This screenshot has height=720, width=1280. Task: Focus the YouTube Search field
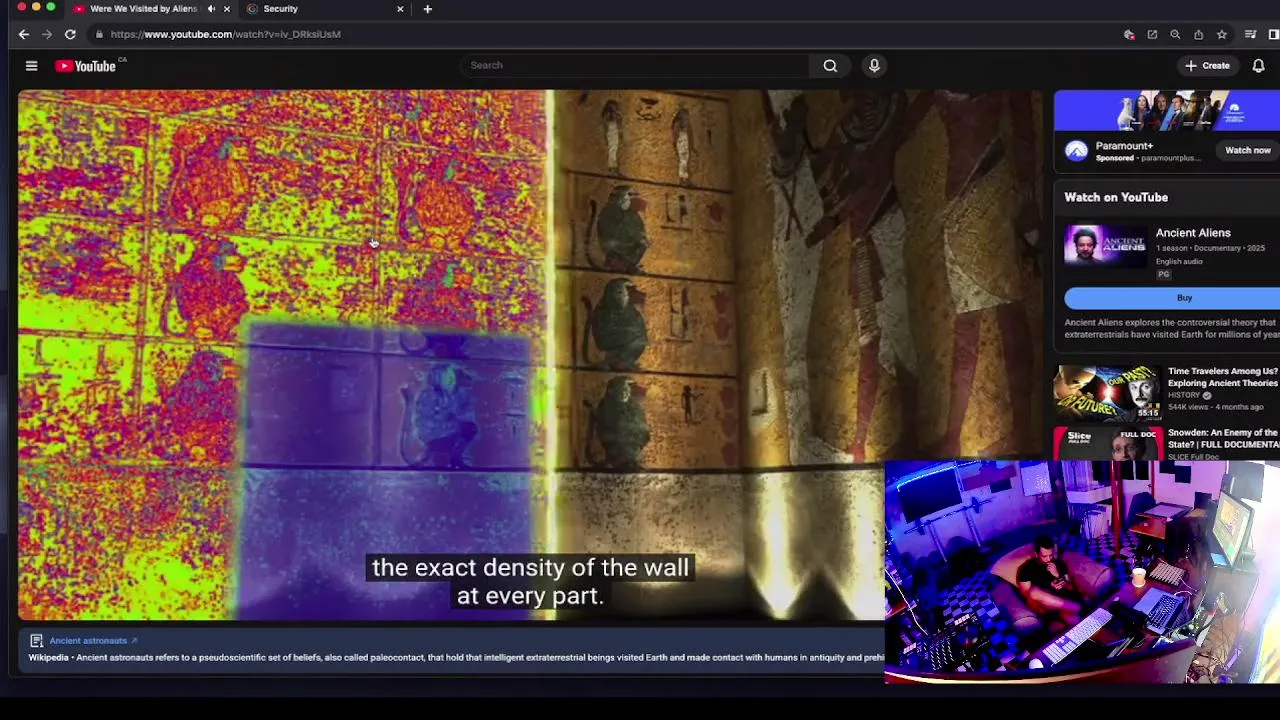pos(635,66)
